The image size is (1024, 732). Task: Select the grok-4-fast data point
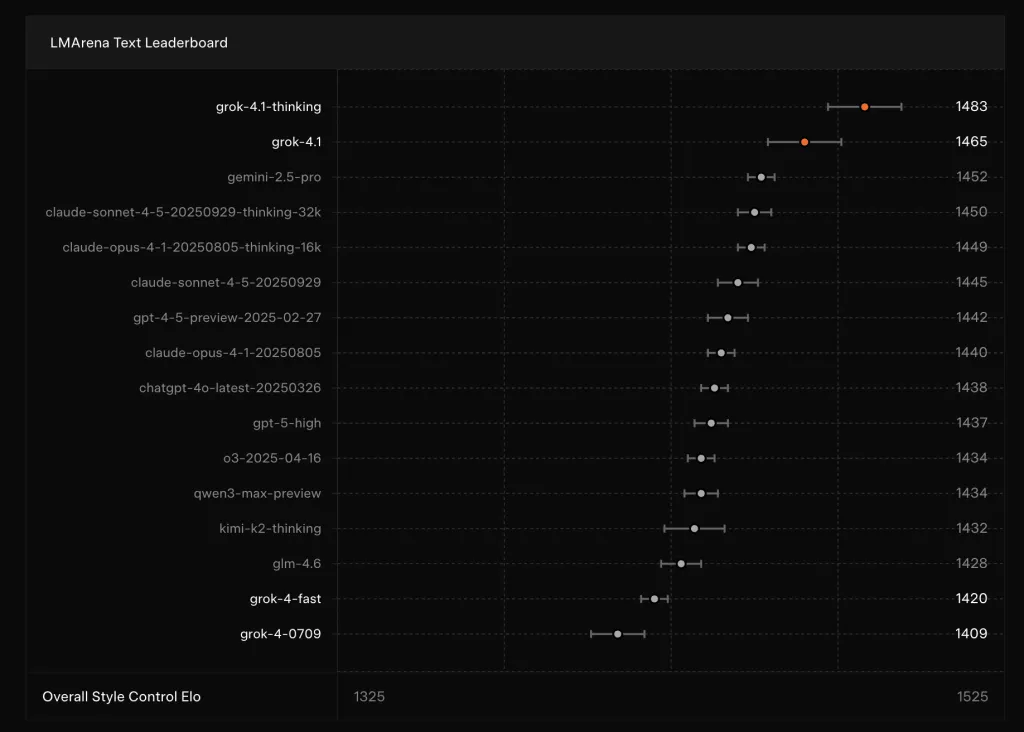(654, 598)
